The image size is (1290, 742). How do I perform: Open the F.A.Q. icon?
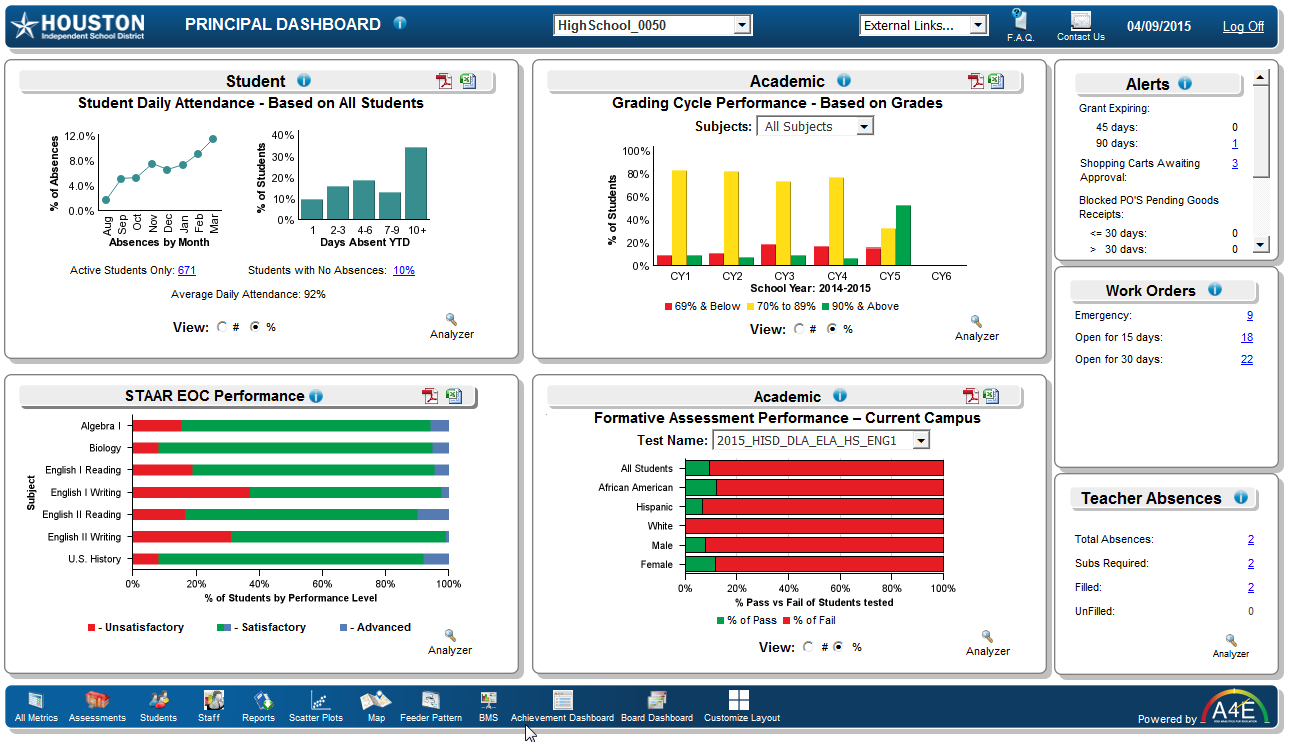(1020, 25)
